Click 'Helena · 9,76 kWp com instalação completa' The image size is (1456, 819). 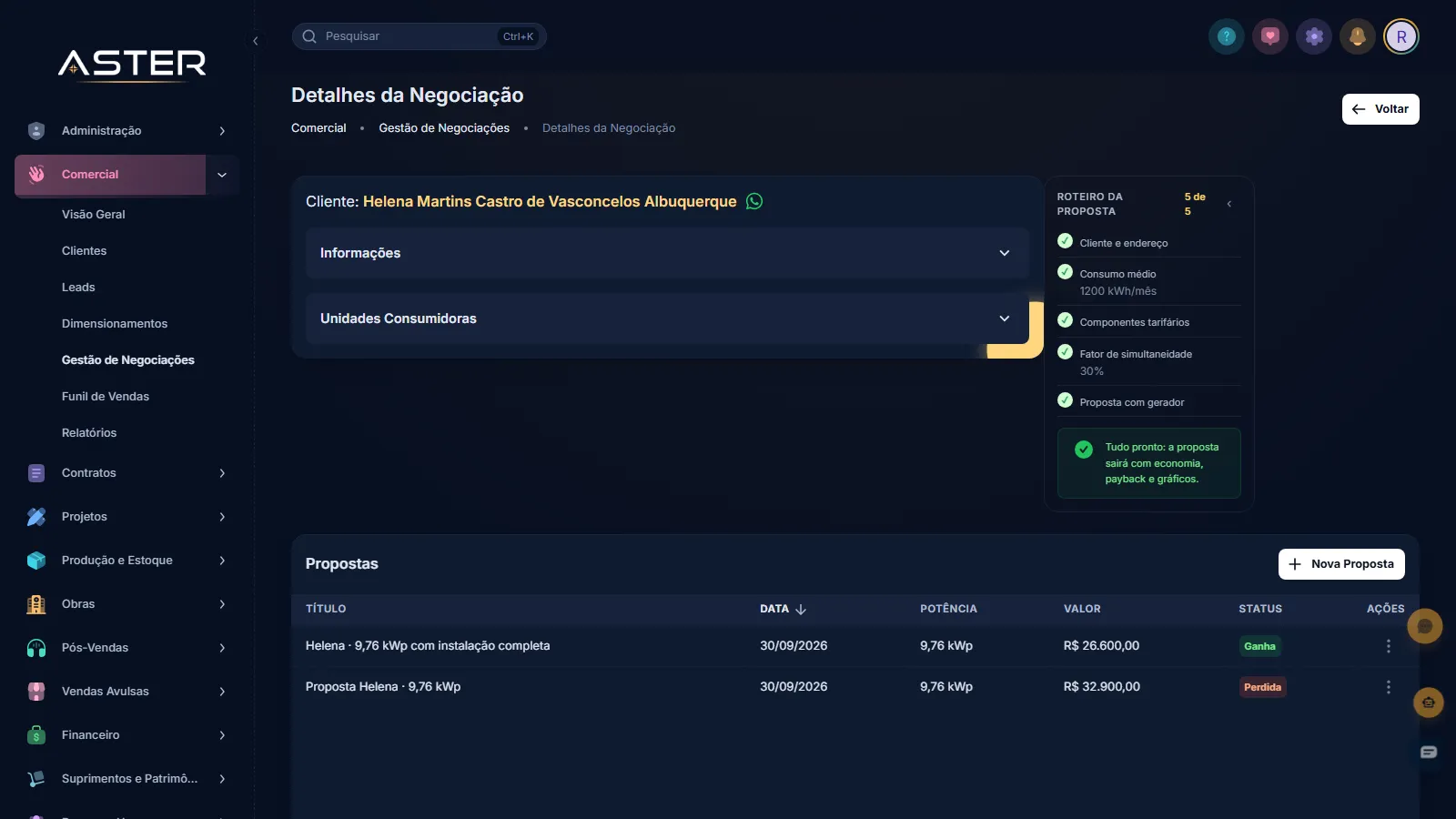pyautogui.click(x=428, y=646)
